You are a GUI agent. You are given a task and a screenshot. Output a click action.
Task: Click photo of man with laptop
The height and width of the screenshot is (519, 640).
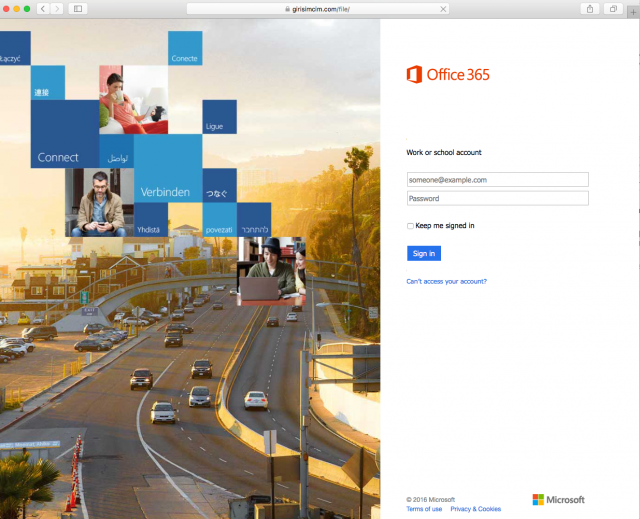(x=271, y=271)
